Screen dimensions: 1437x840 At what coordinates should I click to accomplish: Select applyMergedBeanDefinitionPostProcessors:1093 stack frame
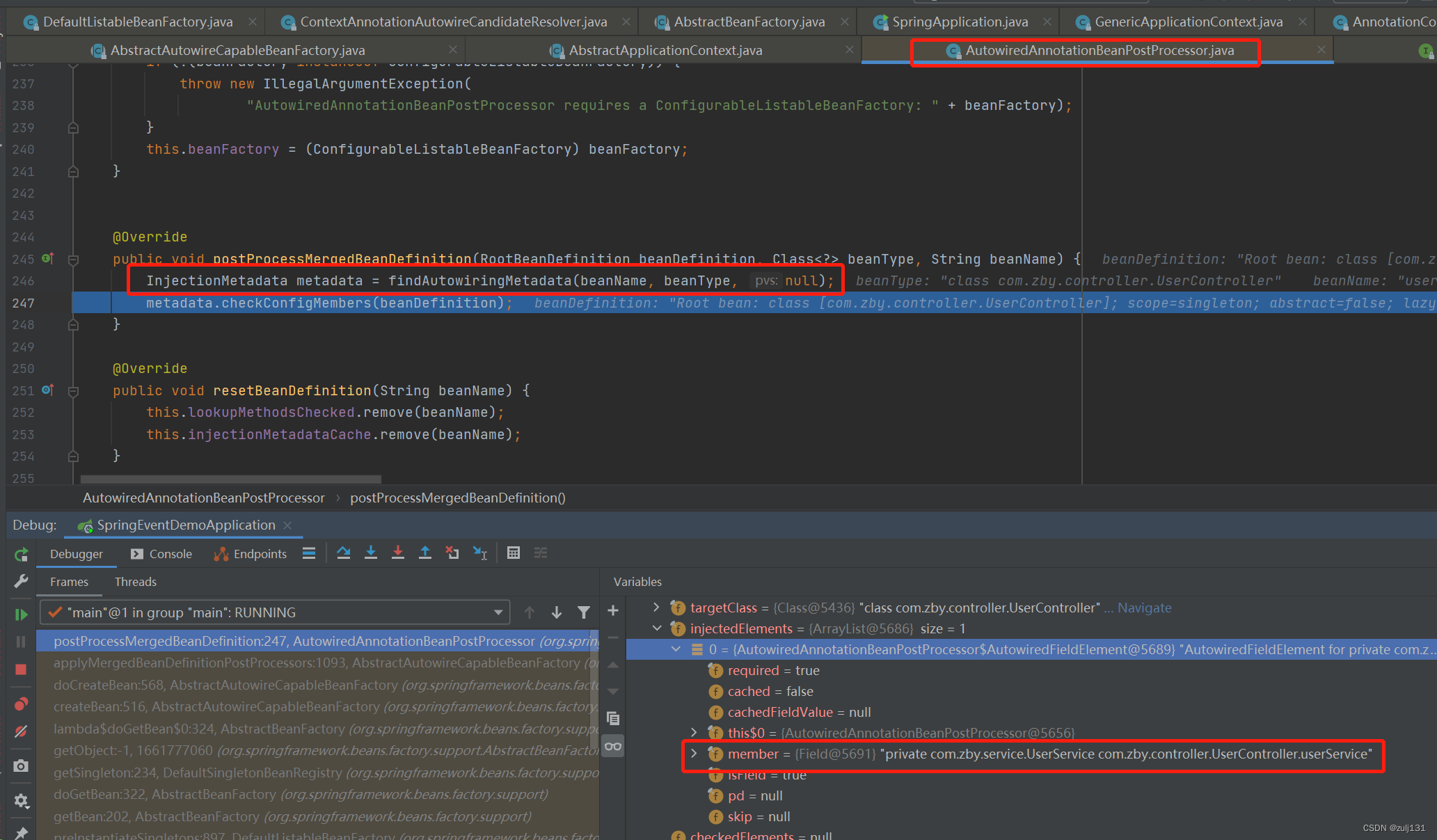pyautogui.click(x=317, y=663)
